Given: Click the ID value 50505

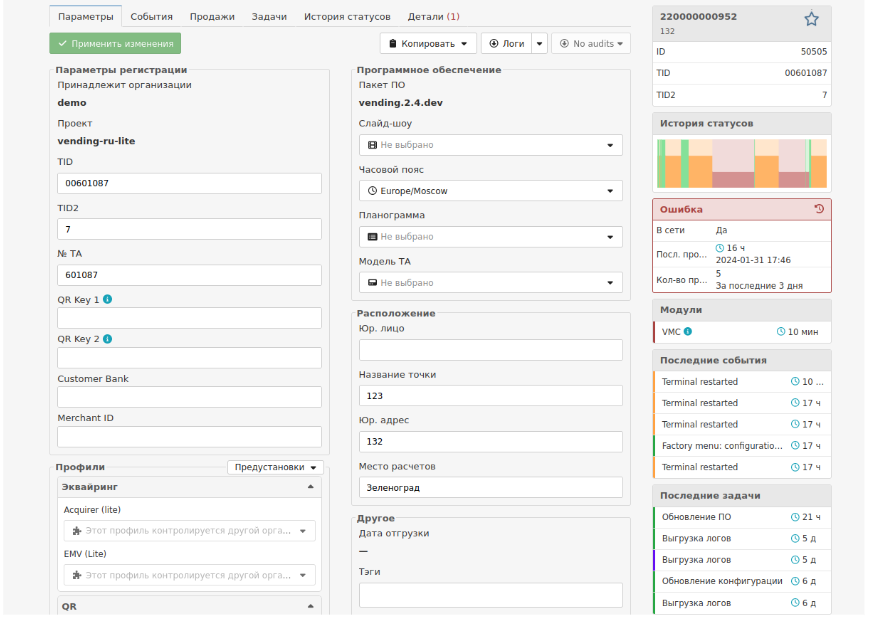Looking at the screenshot, I should click(813, 52).
